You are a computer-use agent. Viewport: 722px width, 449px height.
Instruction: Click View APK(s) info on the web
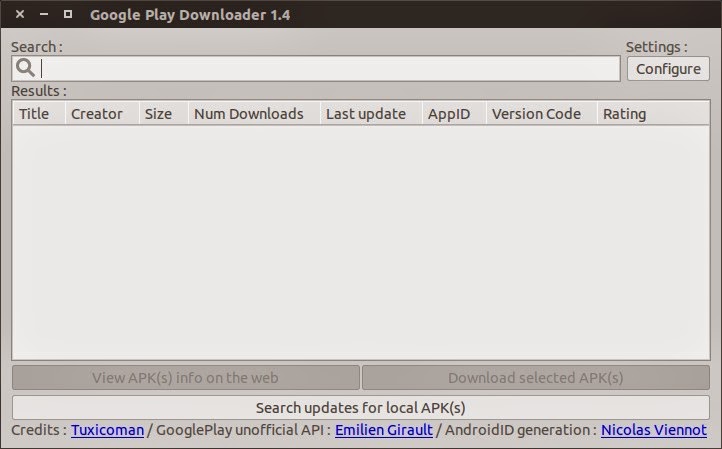coord(186,378)
